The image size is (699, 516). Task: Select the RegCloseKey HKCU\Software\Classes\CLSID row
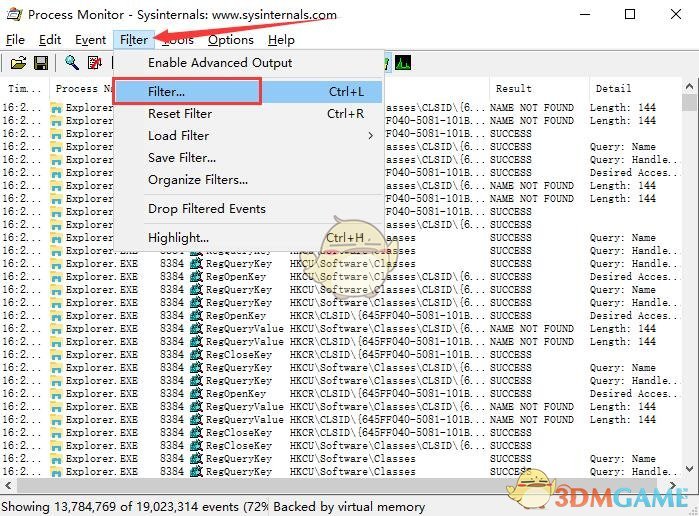pos(341,446)
